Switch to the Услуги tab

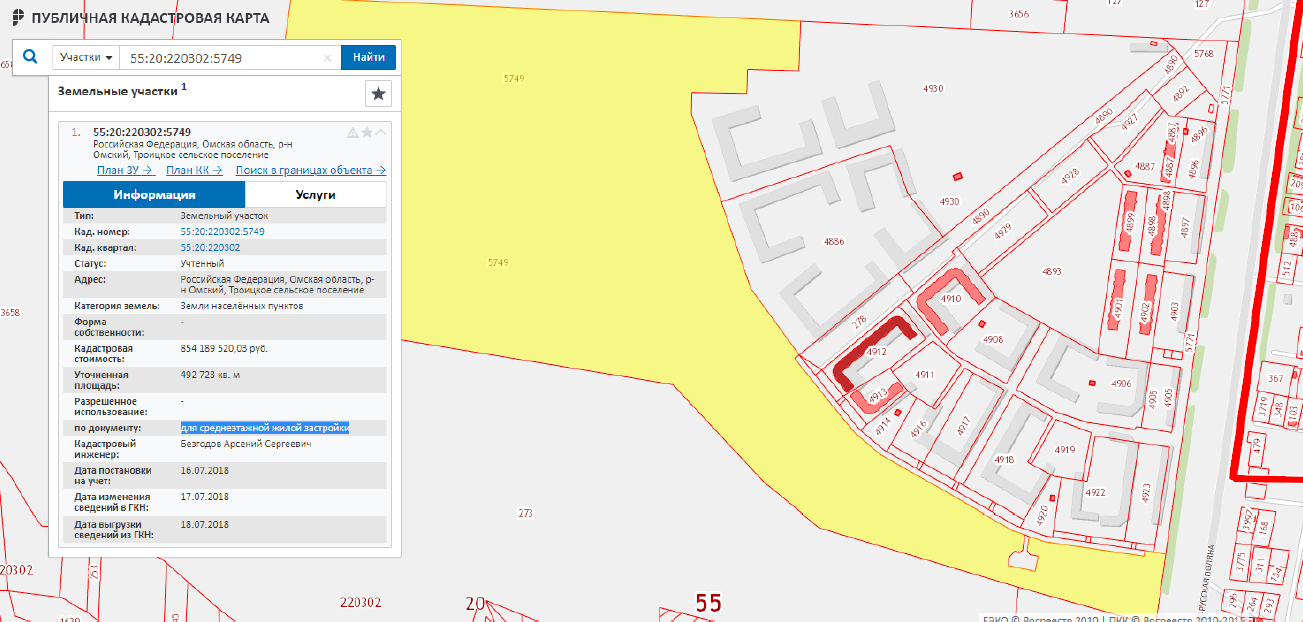click(x=315, y=195)
